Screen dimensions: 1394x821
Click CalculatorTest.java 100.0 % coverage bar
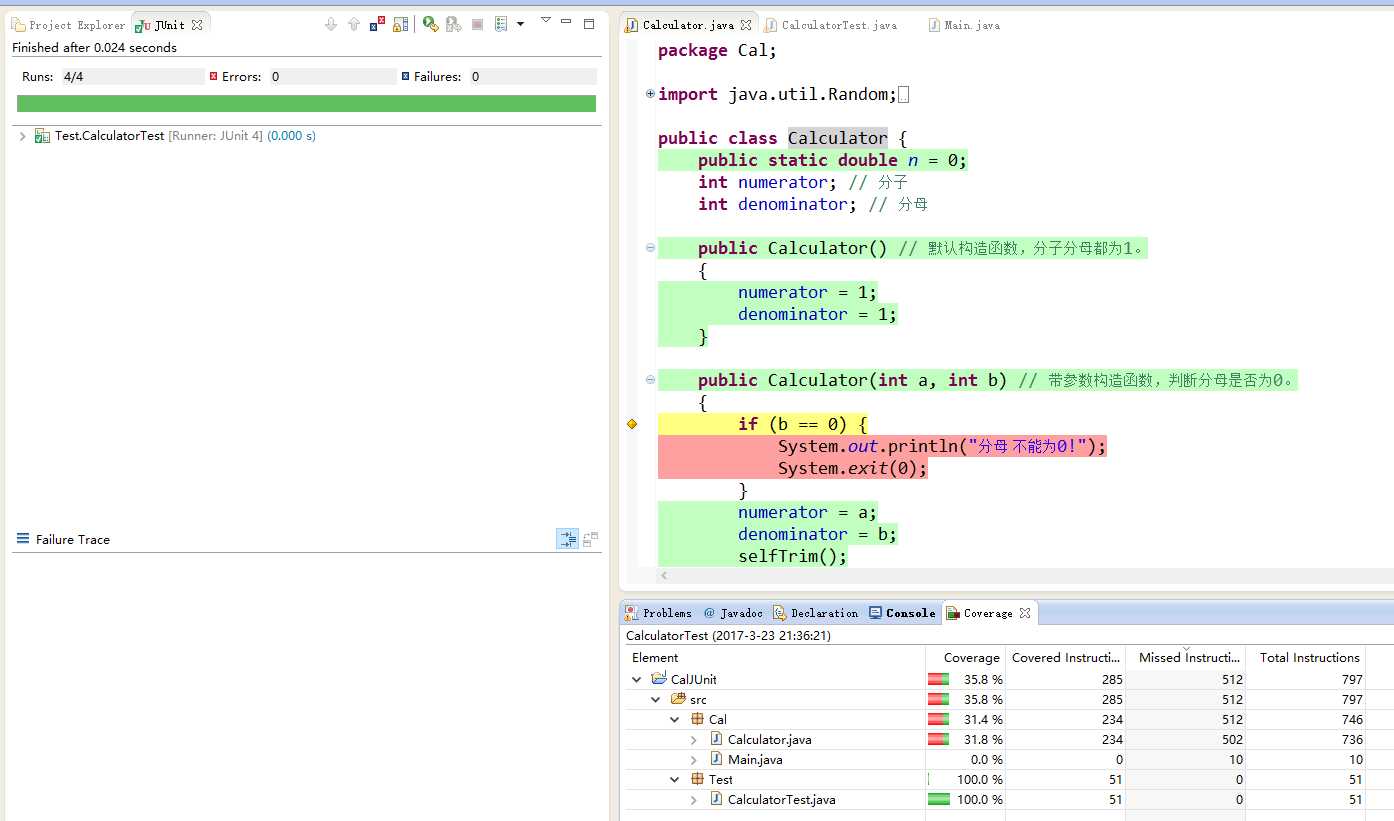coord(938,800)
